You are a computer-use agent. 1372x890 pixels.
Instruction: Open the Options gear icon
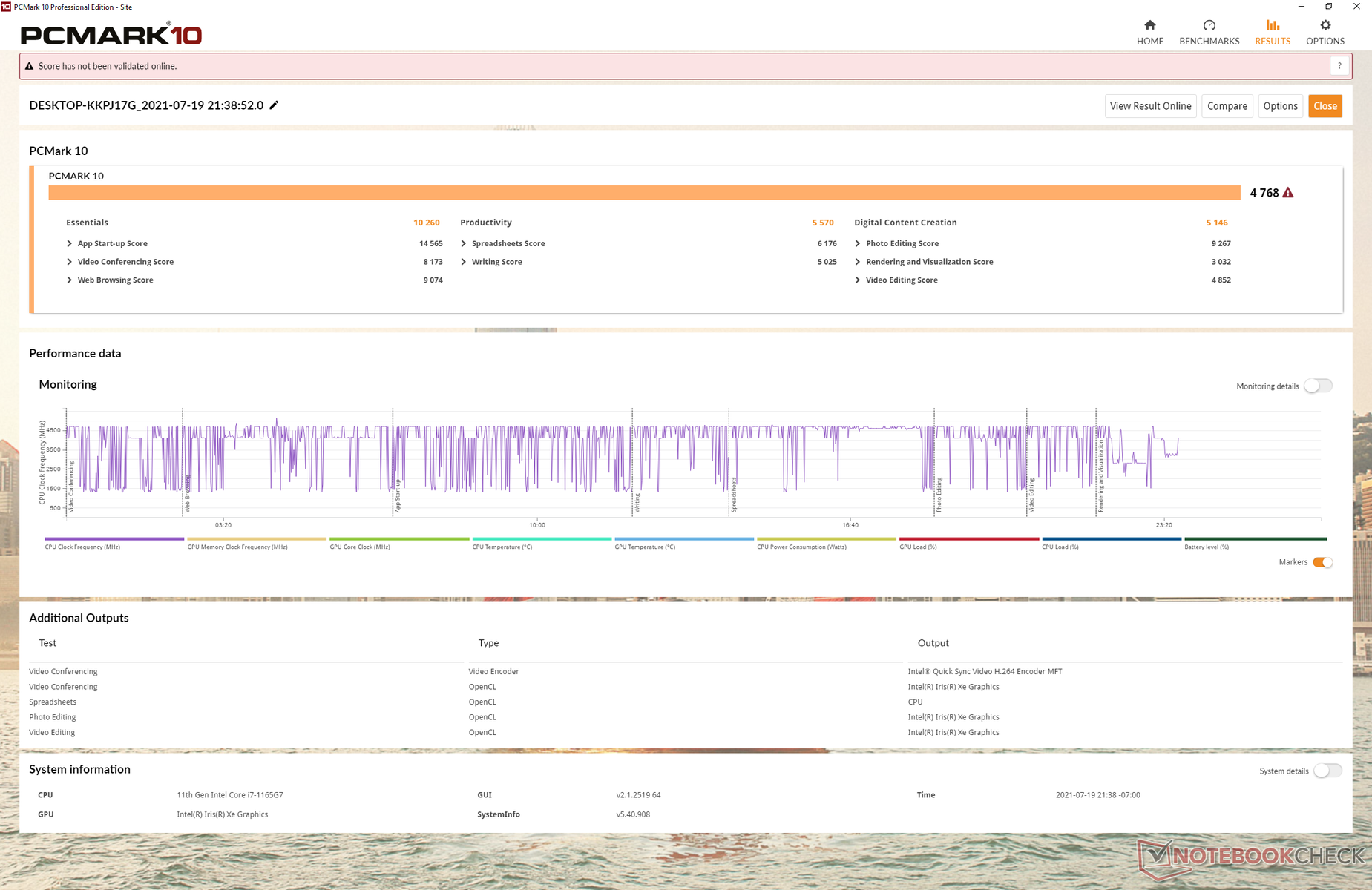[x=1325, y=25]
